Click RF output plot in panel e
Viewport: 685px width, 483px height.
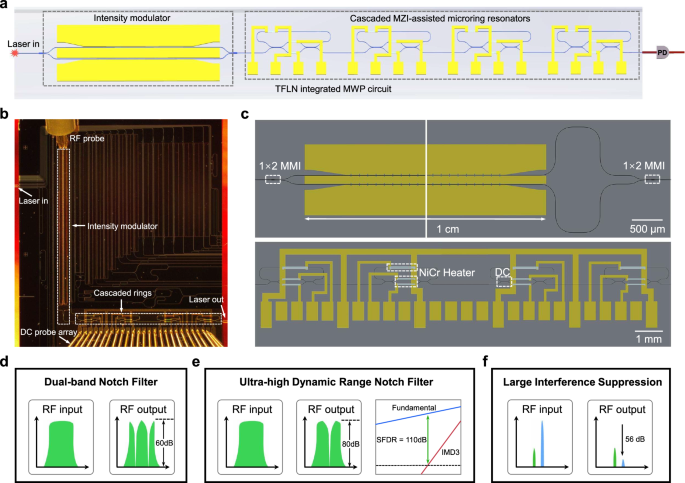pos(329,437)
